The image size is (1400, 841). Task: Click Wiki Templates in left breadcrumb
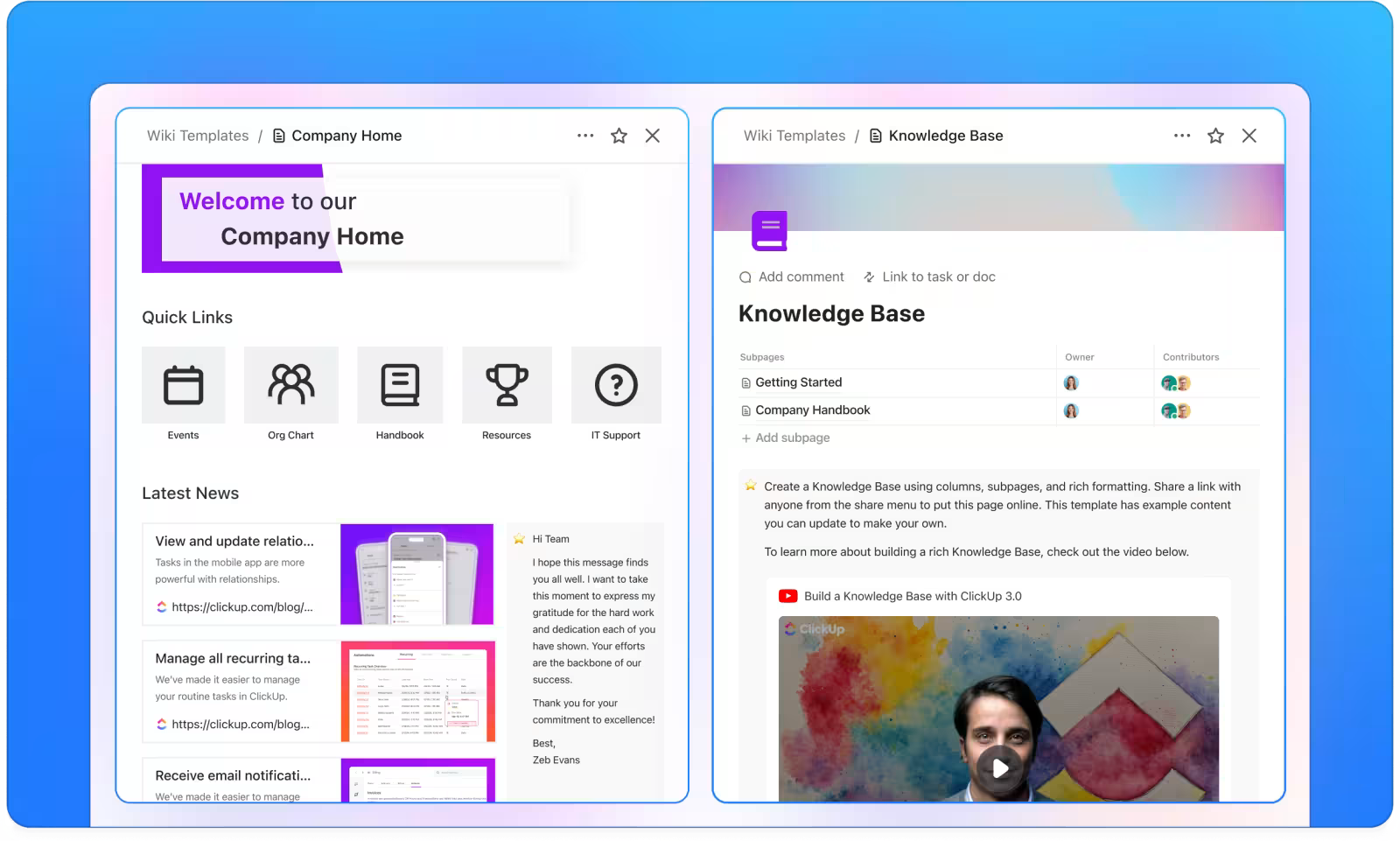198,136
